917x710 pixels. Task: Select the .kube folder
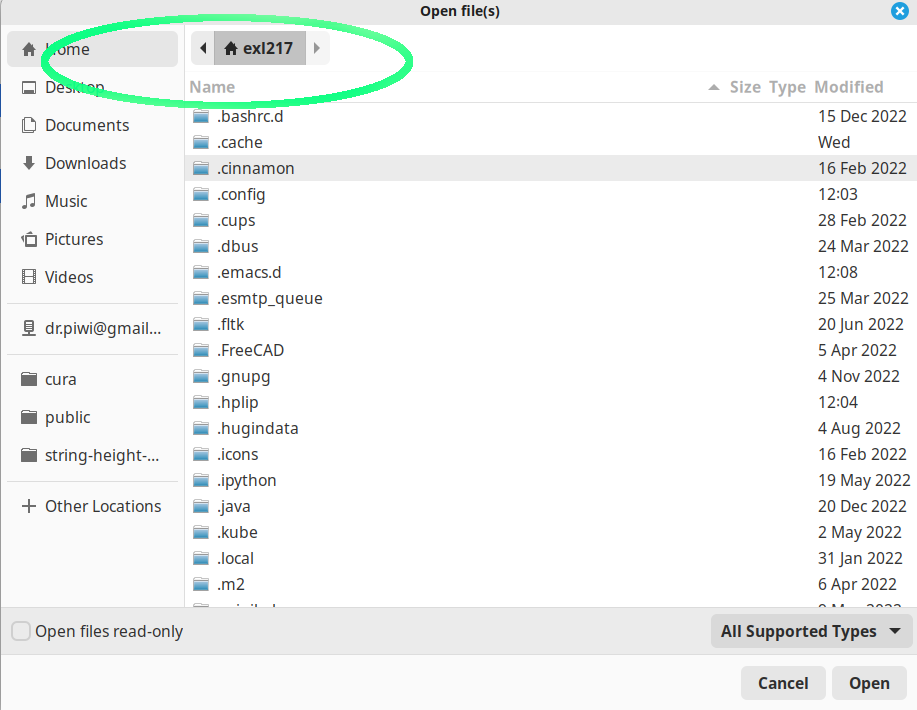550,532
